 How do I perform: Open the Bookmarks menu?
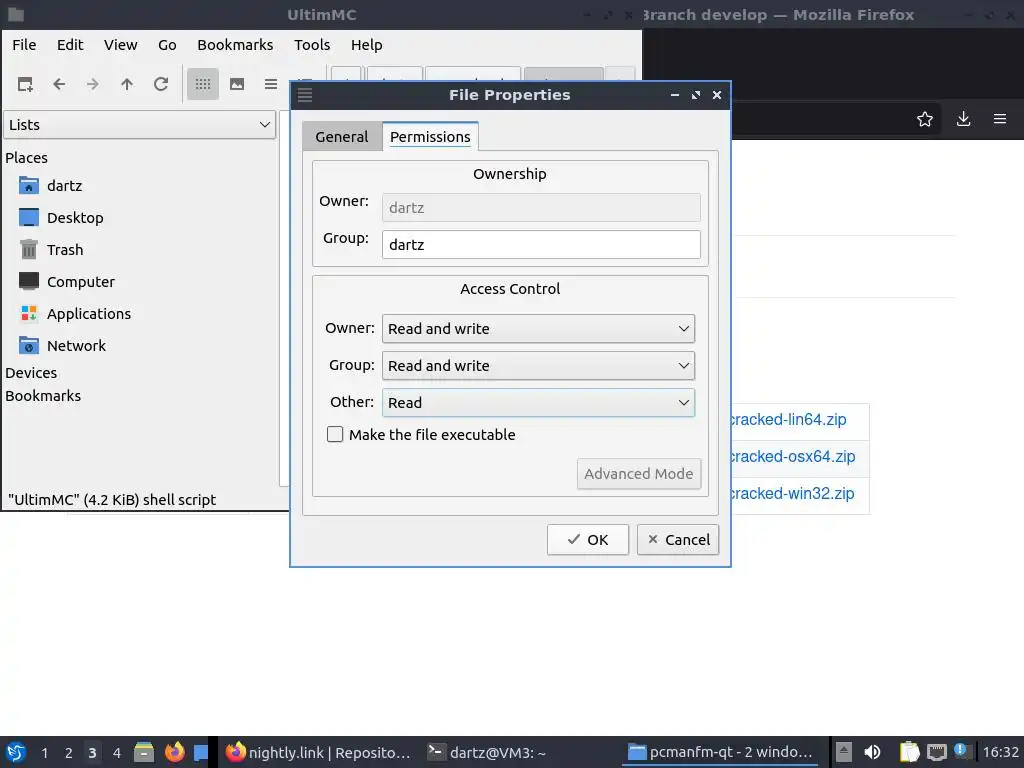coord(235,45)
